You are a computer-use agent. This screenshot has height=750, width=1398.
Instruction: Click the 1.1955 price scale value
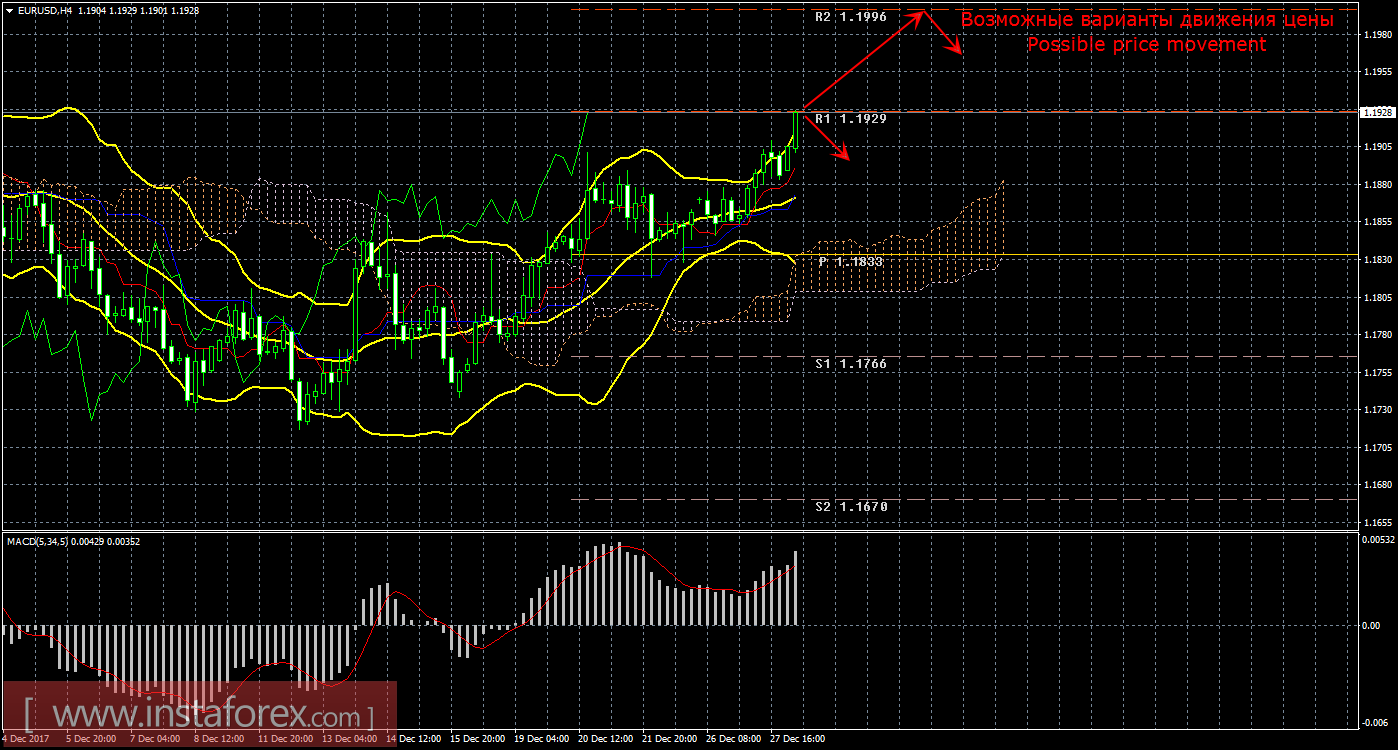[x=1377, y=72]
